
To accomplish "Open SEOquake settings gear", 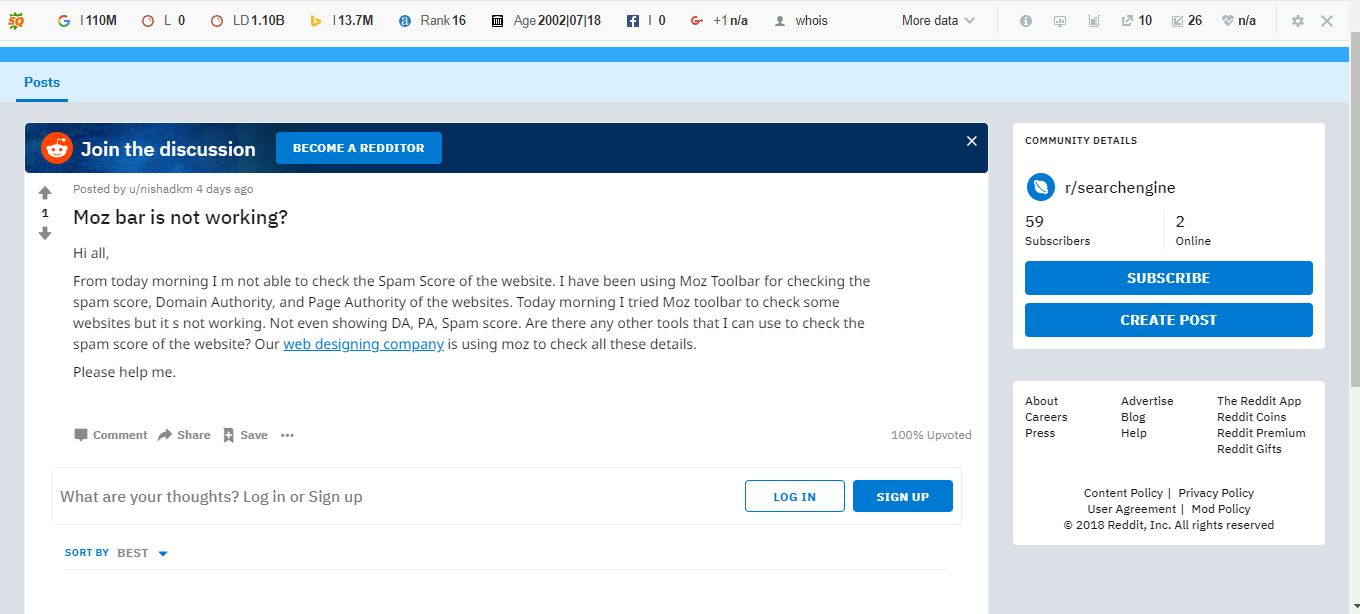I will (x=1298, y=21).
